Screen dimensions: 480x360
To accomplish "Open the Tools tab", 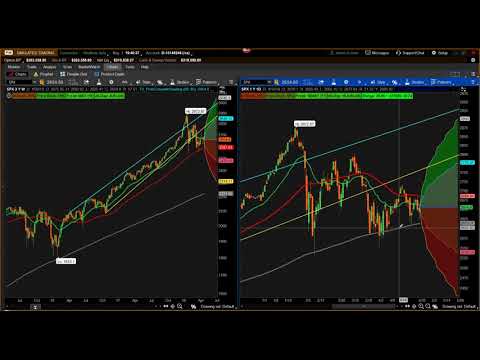I will pos(130,67).
